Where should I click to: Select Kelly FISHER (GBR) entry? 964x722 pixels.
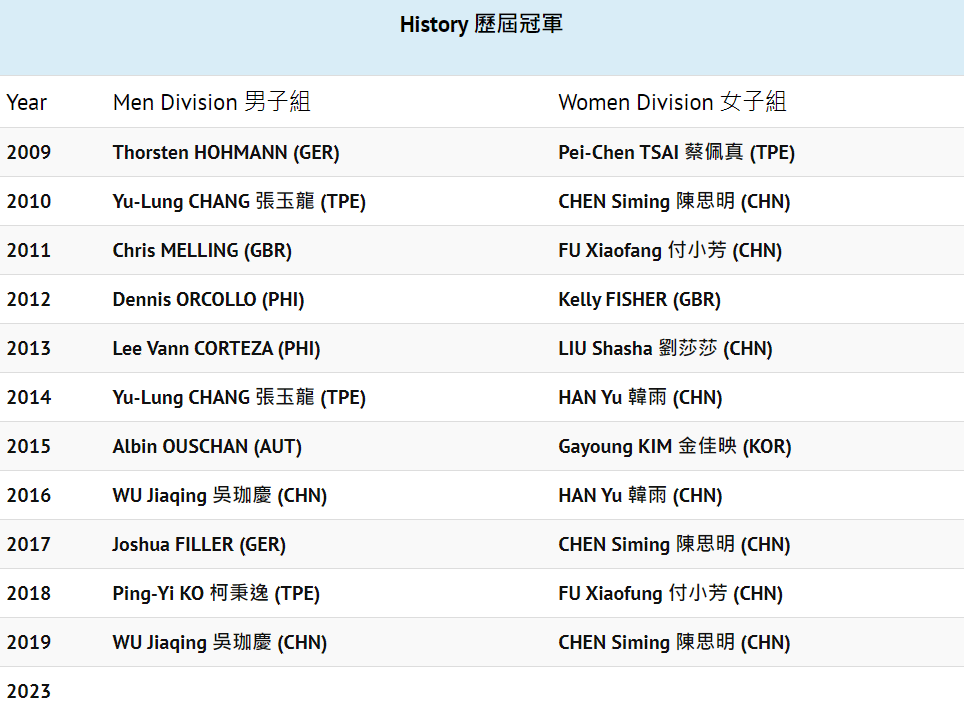coord(639,300)
